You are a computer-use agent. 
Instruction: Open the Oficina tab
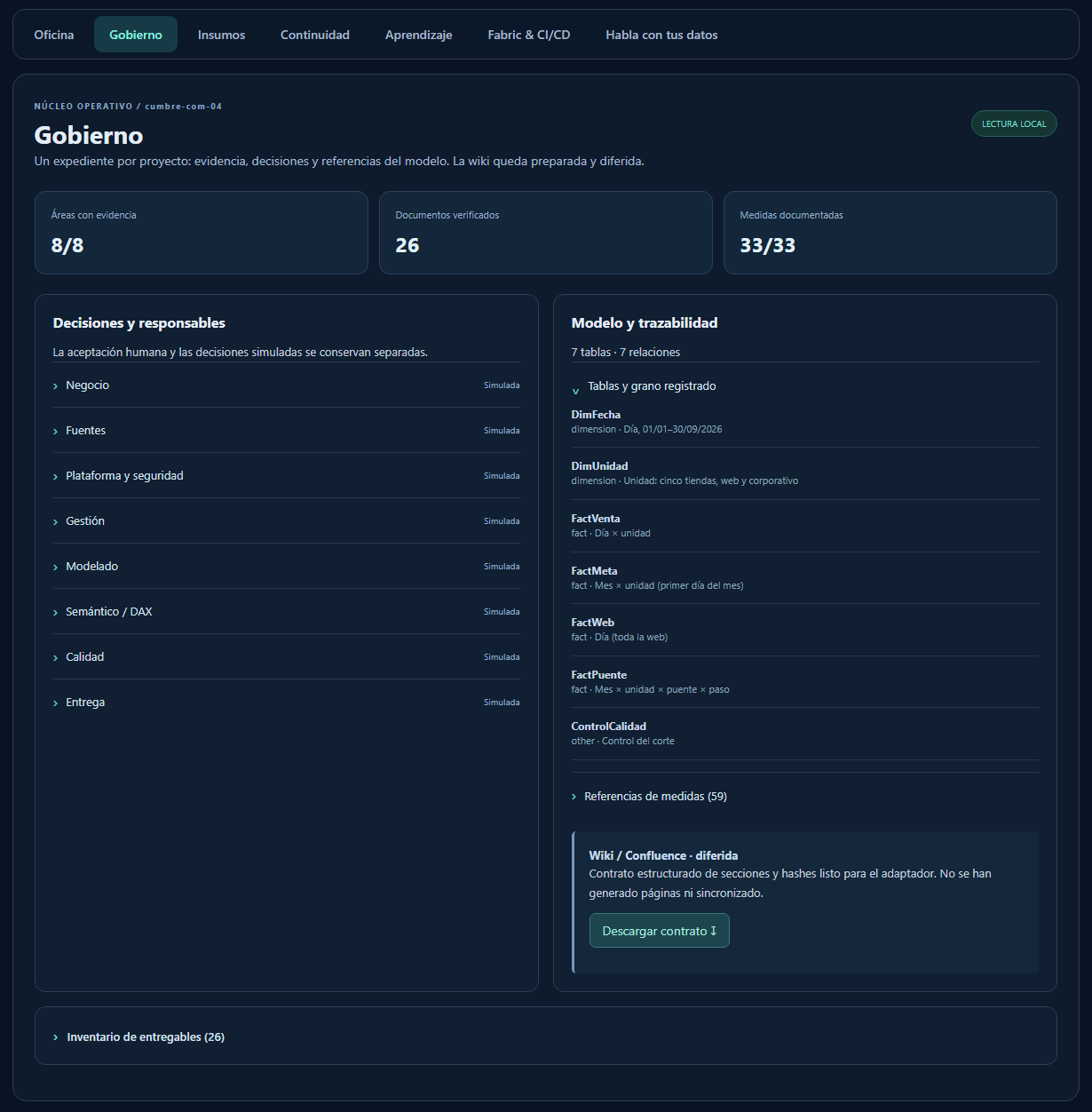(54, 35)
